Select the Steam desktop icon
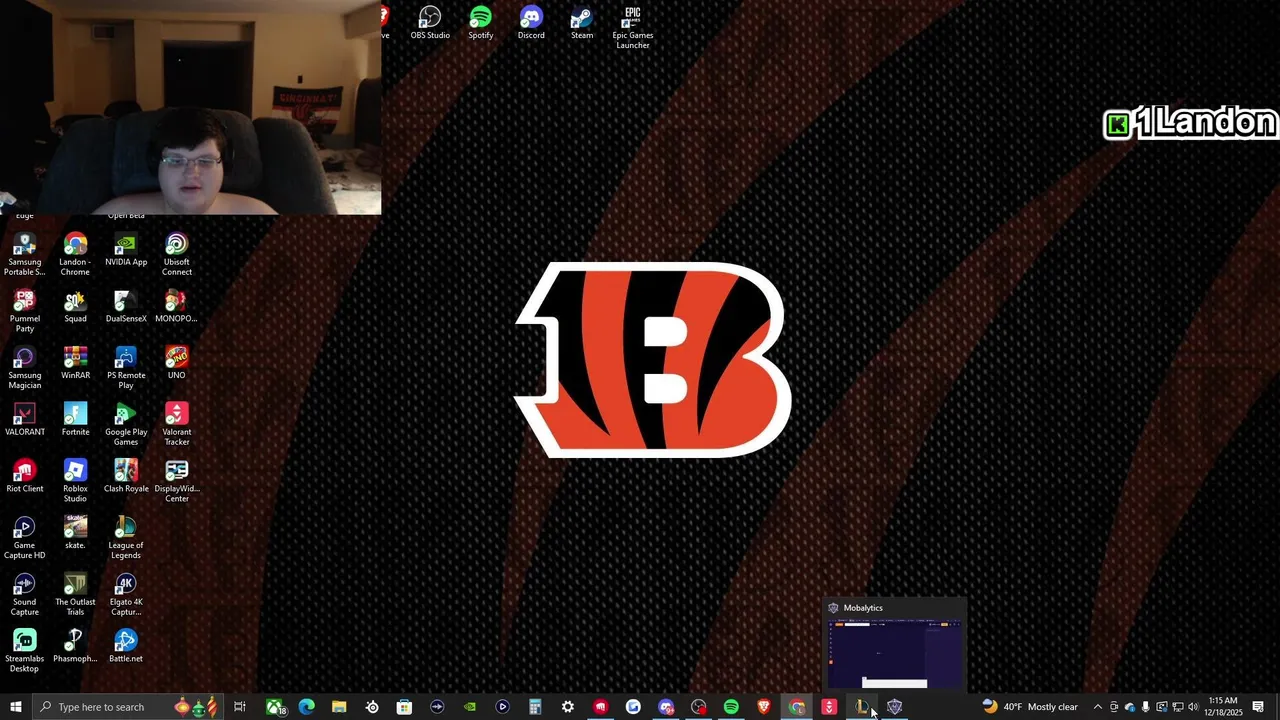This screenshot has width=1280, height=720. tap(582, 23)
